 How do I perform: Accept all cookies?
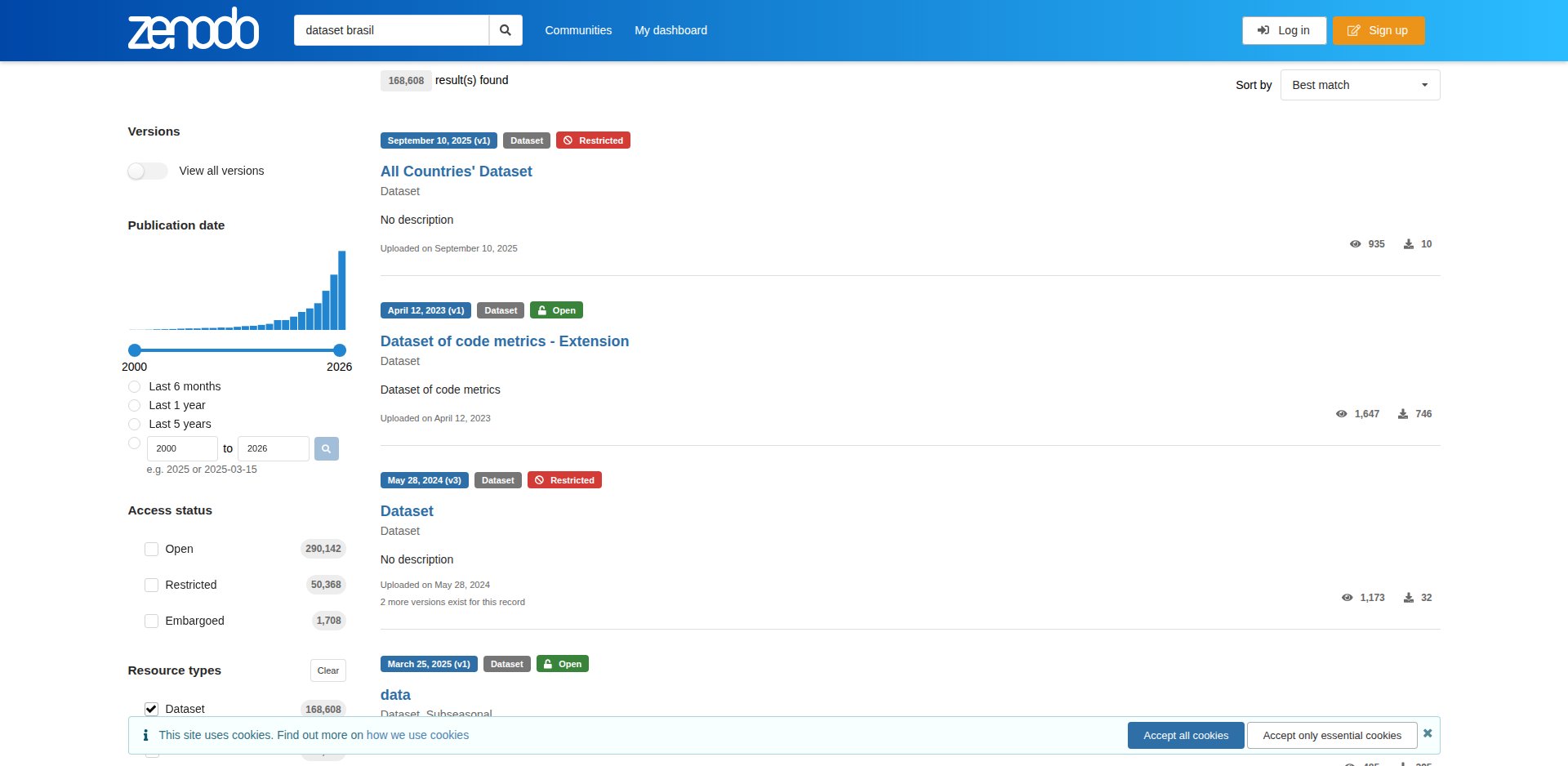(x=1186, y=735)
